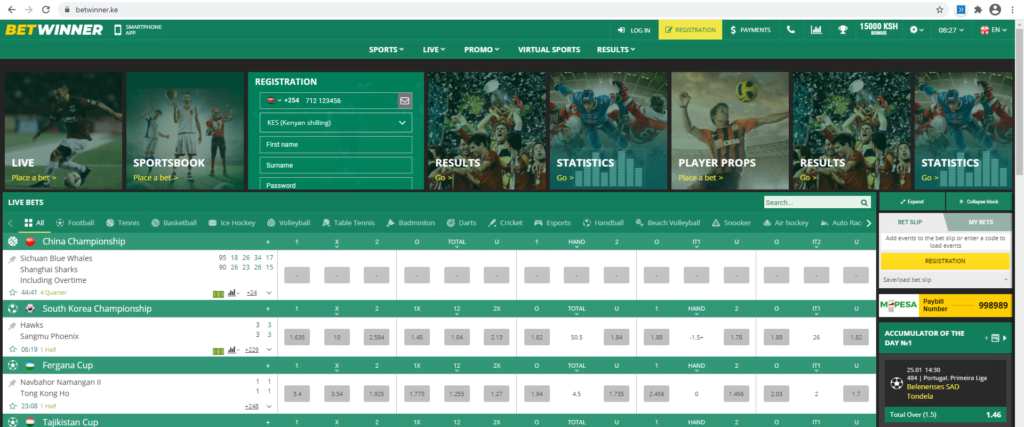
Task: Open the PROMO menu
Action: click(x=481, y=50)
